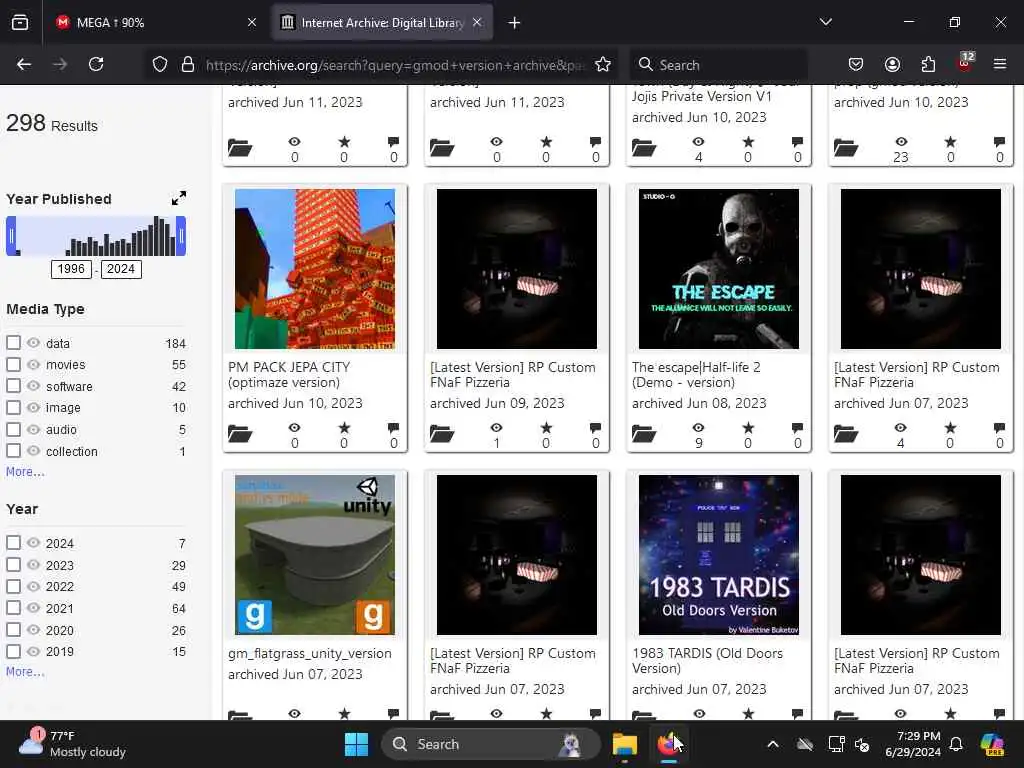Check the data media type box
This screenshot has width=1024, height=768.
point(13,342)
